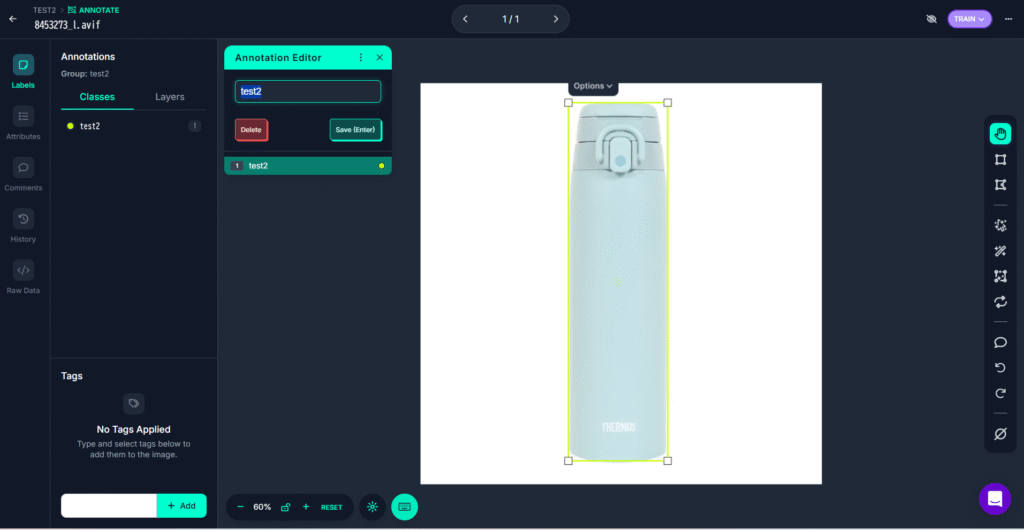Close the Annotation Editor panel
This screenshot has height=530, width=1024.
click(x=379, y=57)
